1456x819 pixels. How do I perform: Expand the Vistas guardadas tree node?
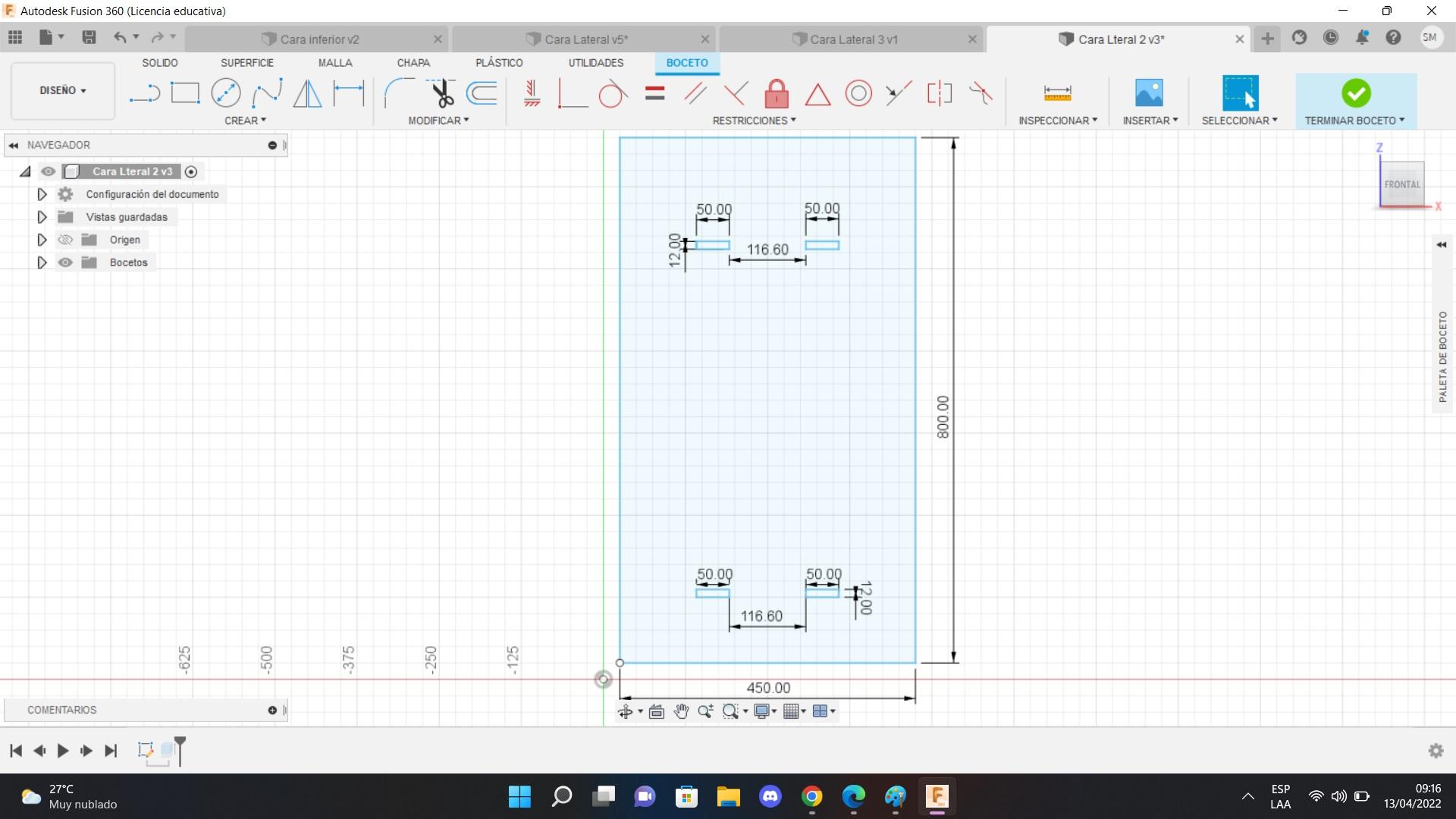[x=42, y=217]
